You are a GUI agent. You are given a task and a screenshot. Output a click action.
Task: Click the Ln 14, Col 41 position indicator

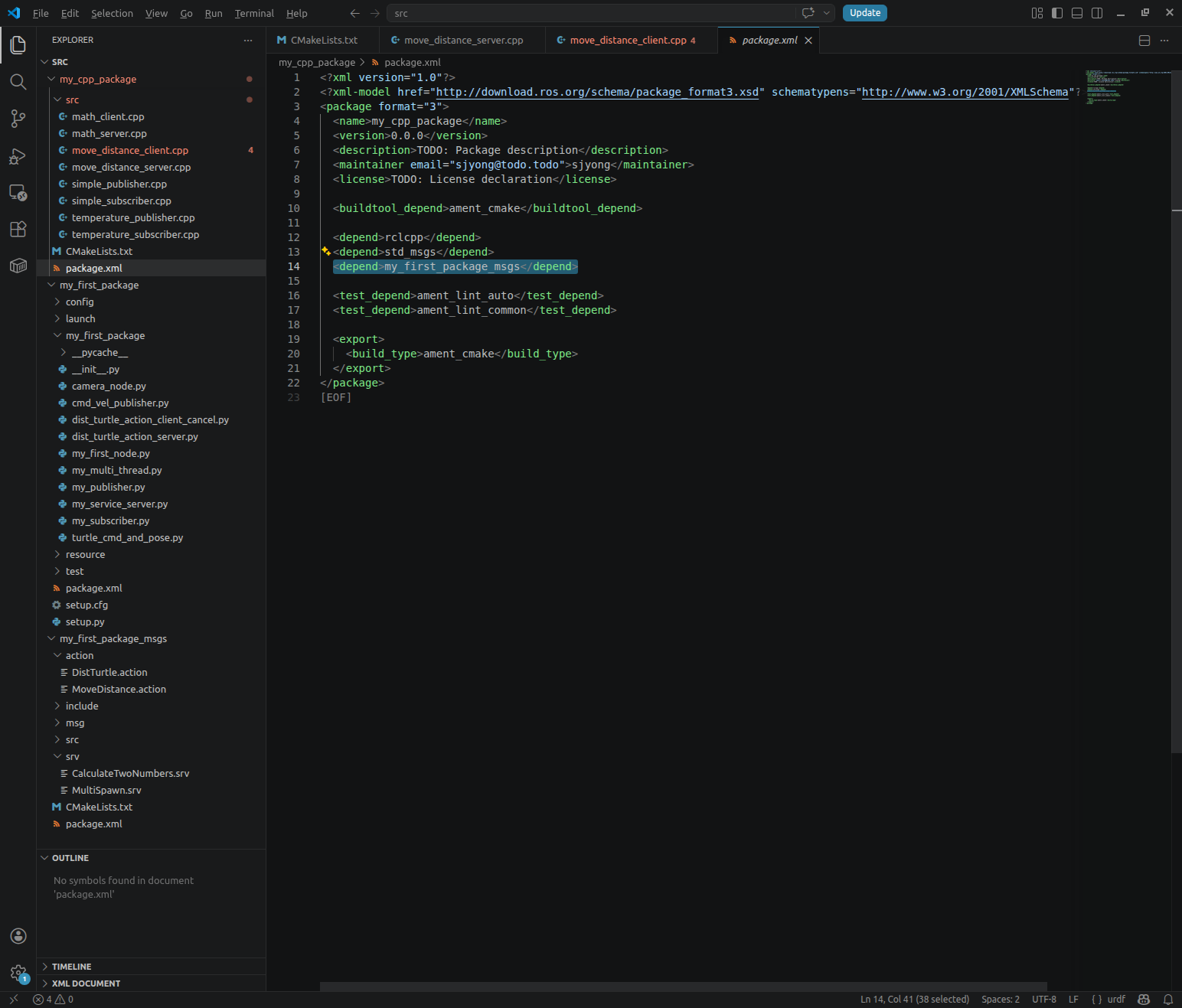[915, 999]
